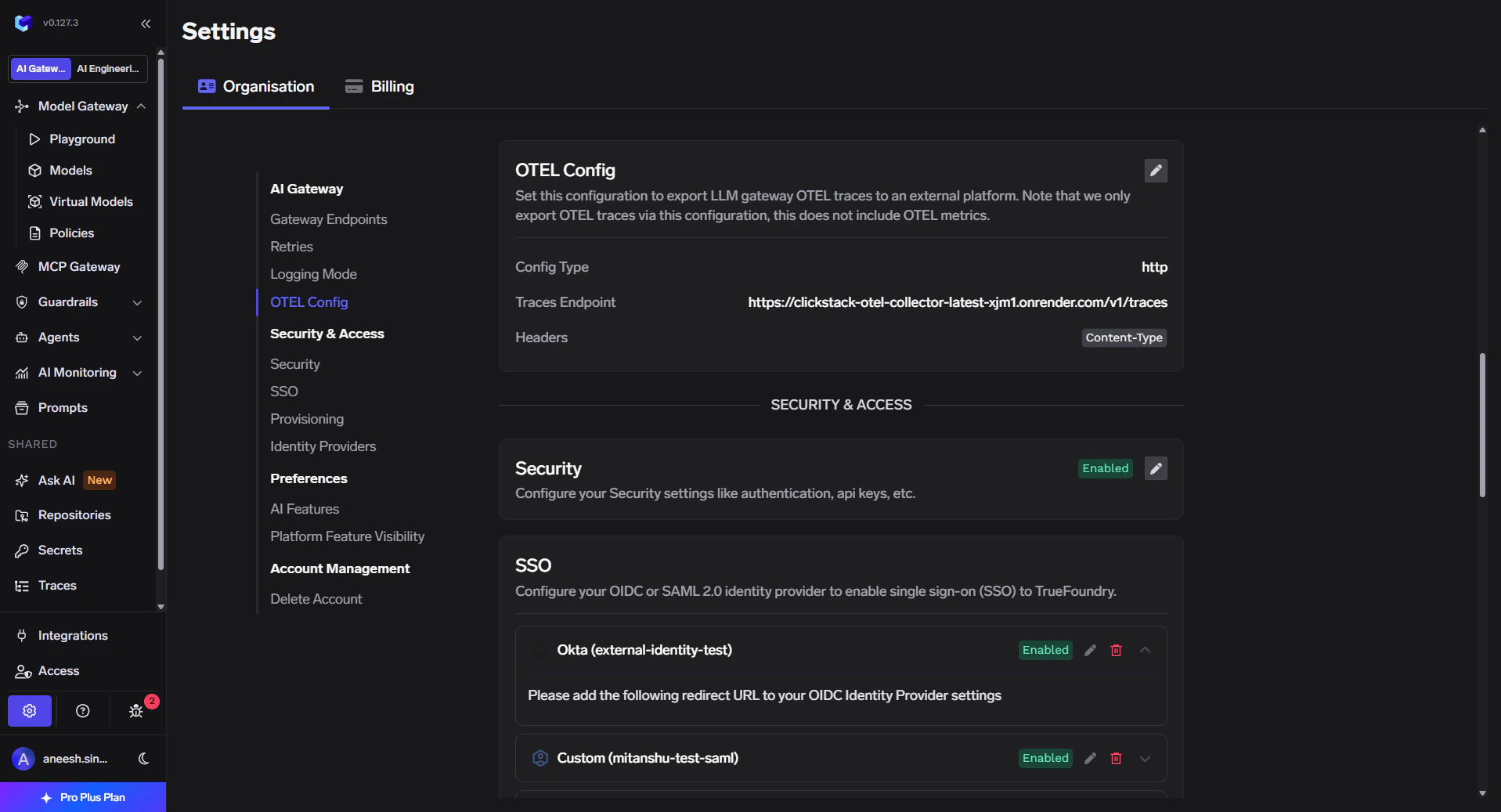Switch to the Organisation tab
1501x812 pixels.
coord(256,86)
